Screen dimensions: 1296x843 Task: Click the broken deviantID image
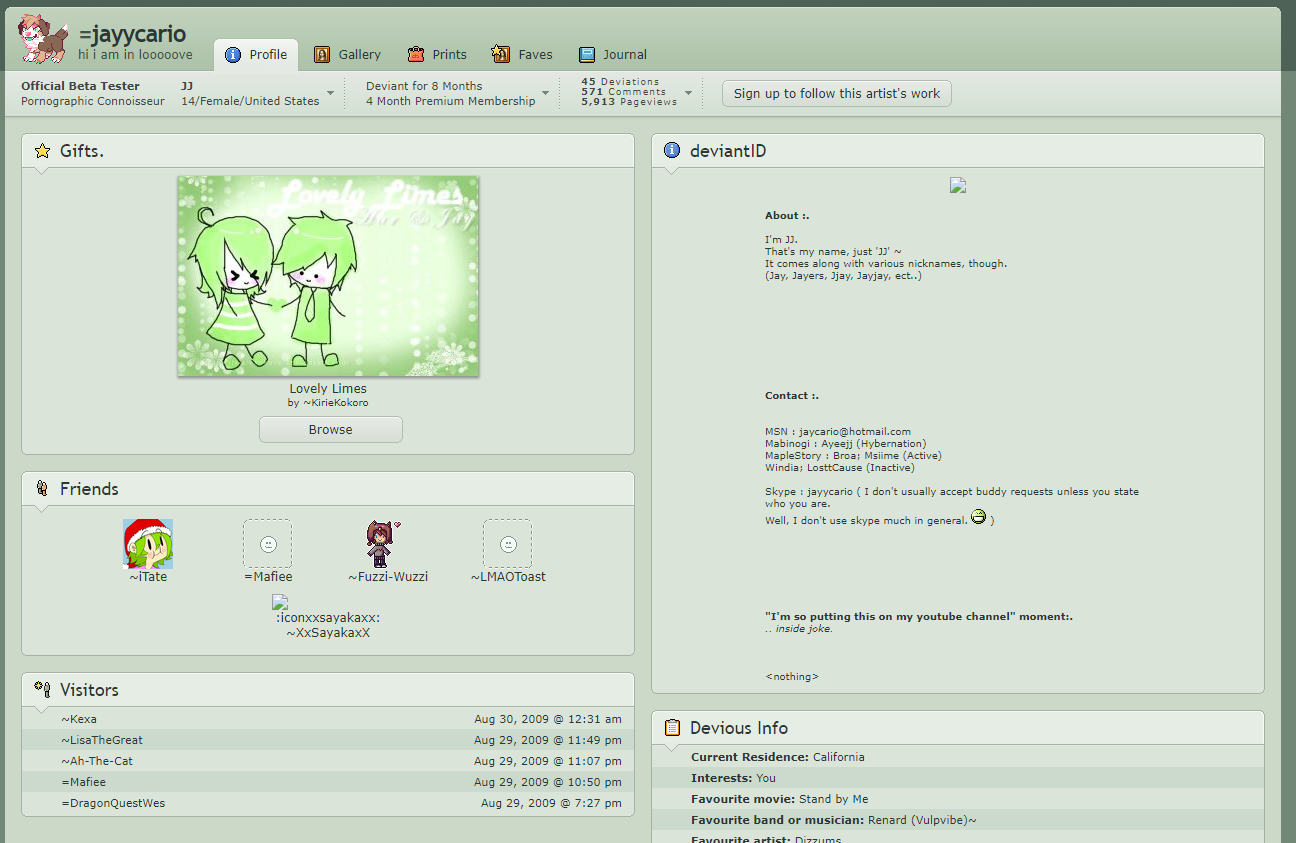pos(958,185)
